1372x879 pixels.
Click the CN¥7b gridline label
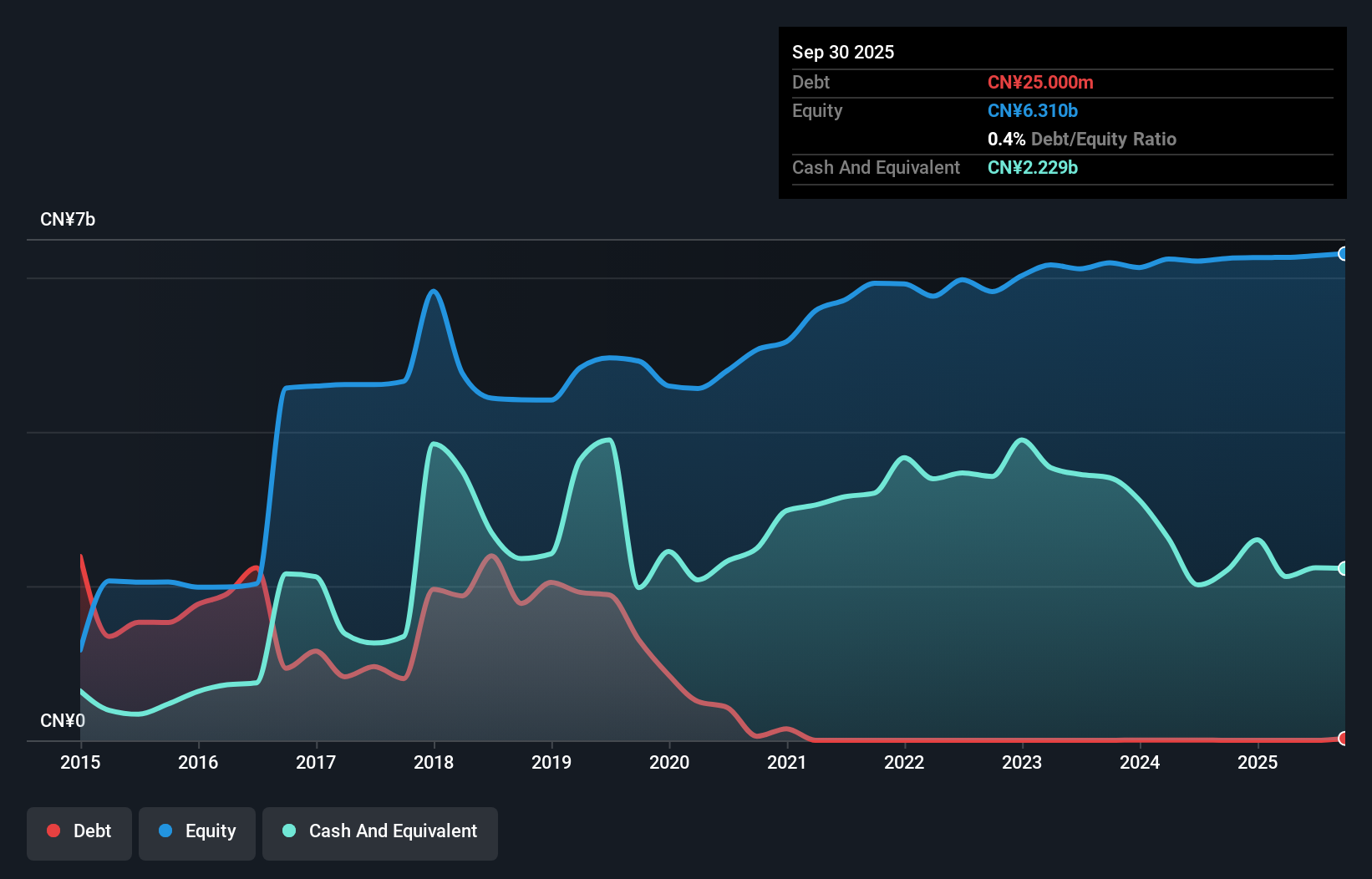(69, 220)
